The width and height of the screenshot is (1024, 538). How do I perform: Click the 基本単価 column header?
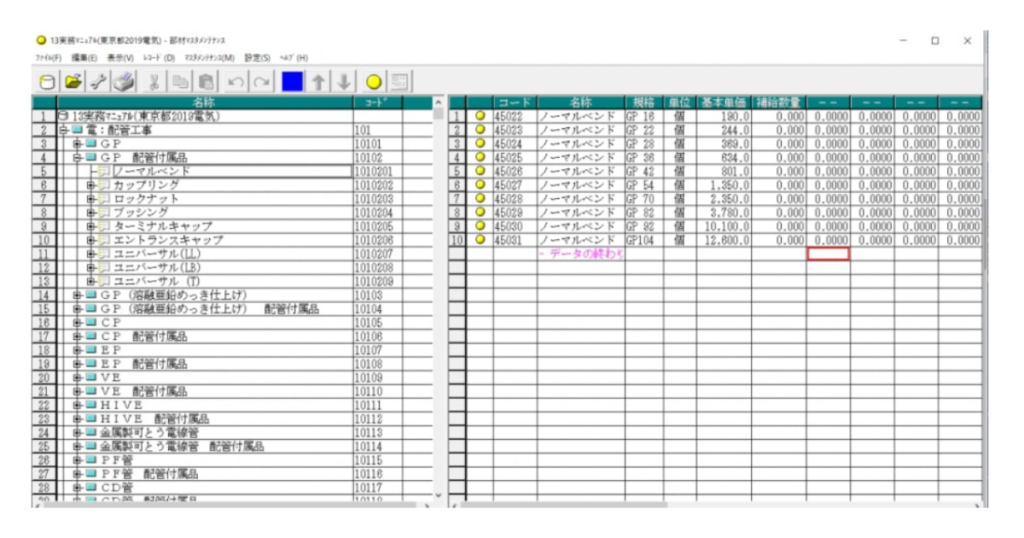[724, 102]
